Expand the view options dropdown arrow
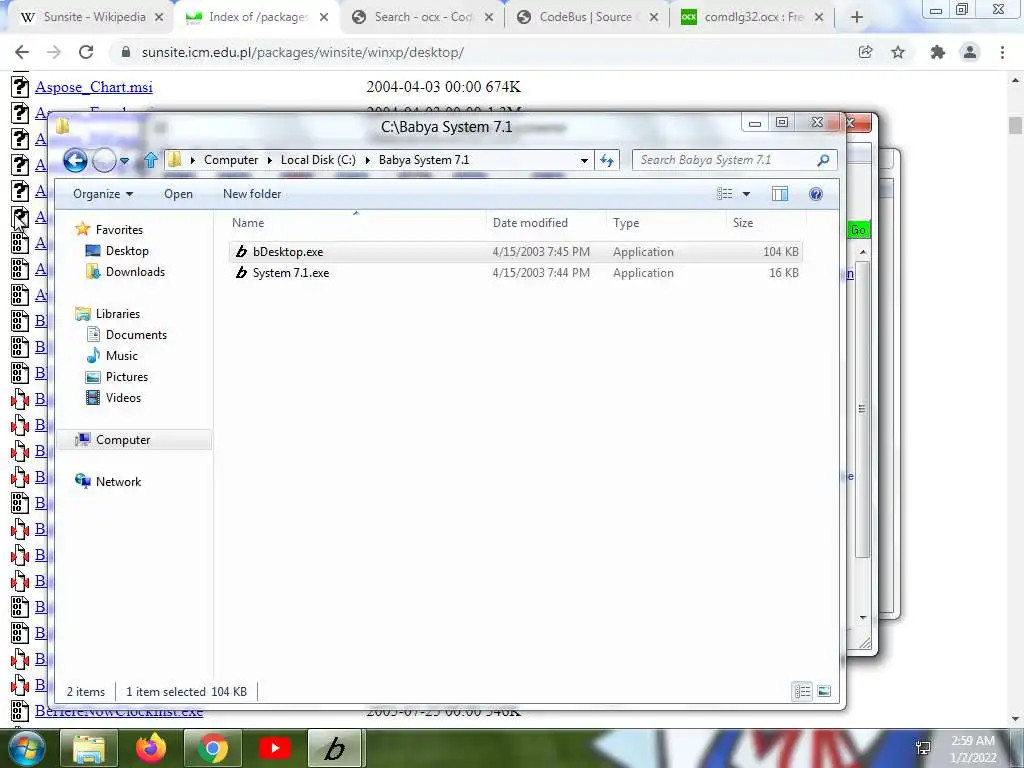The height and width of the screenshot is (768, 1024). coord(746,194)
